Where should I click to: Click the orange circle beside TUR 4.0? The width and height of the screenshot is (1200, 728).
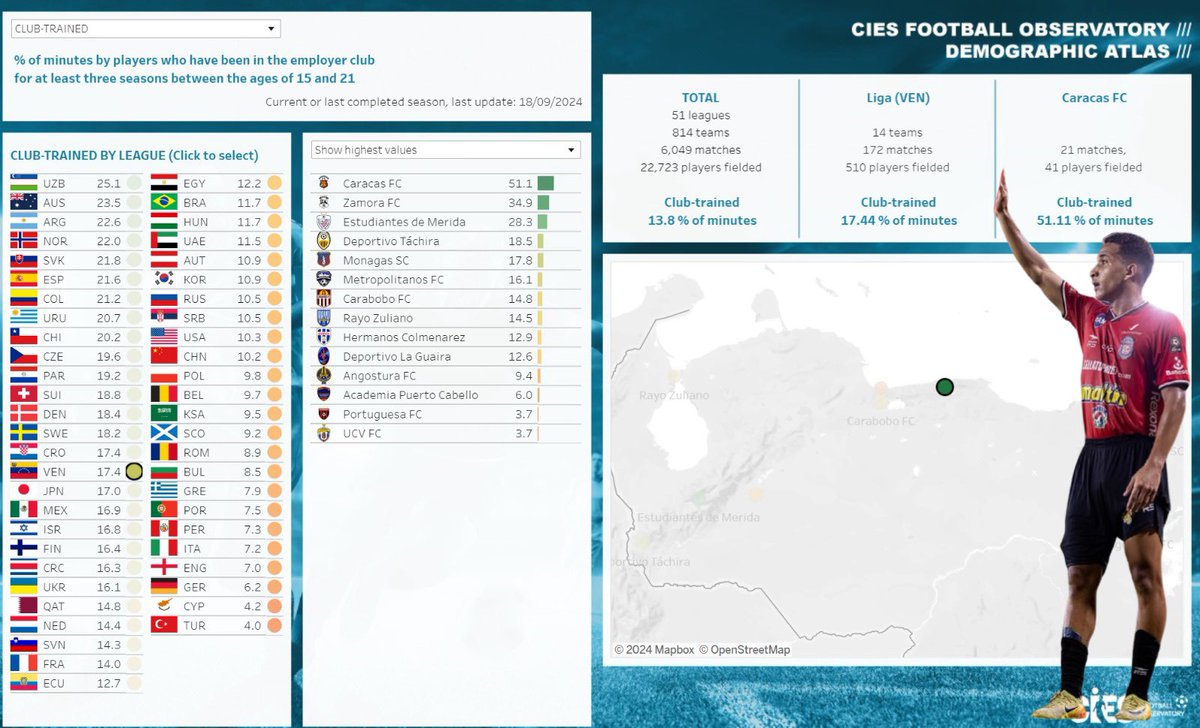(x=273, y=626)
